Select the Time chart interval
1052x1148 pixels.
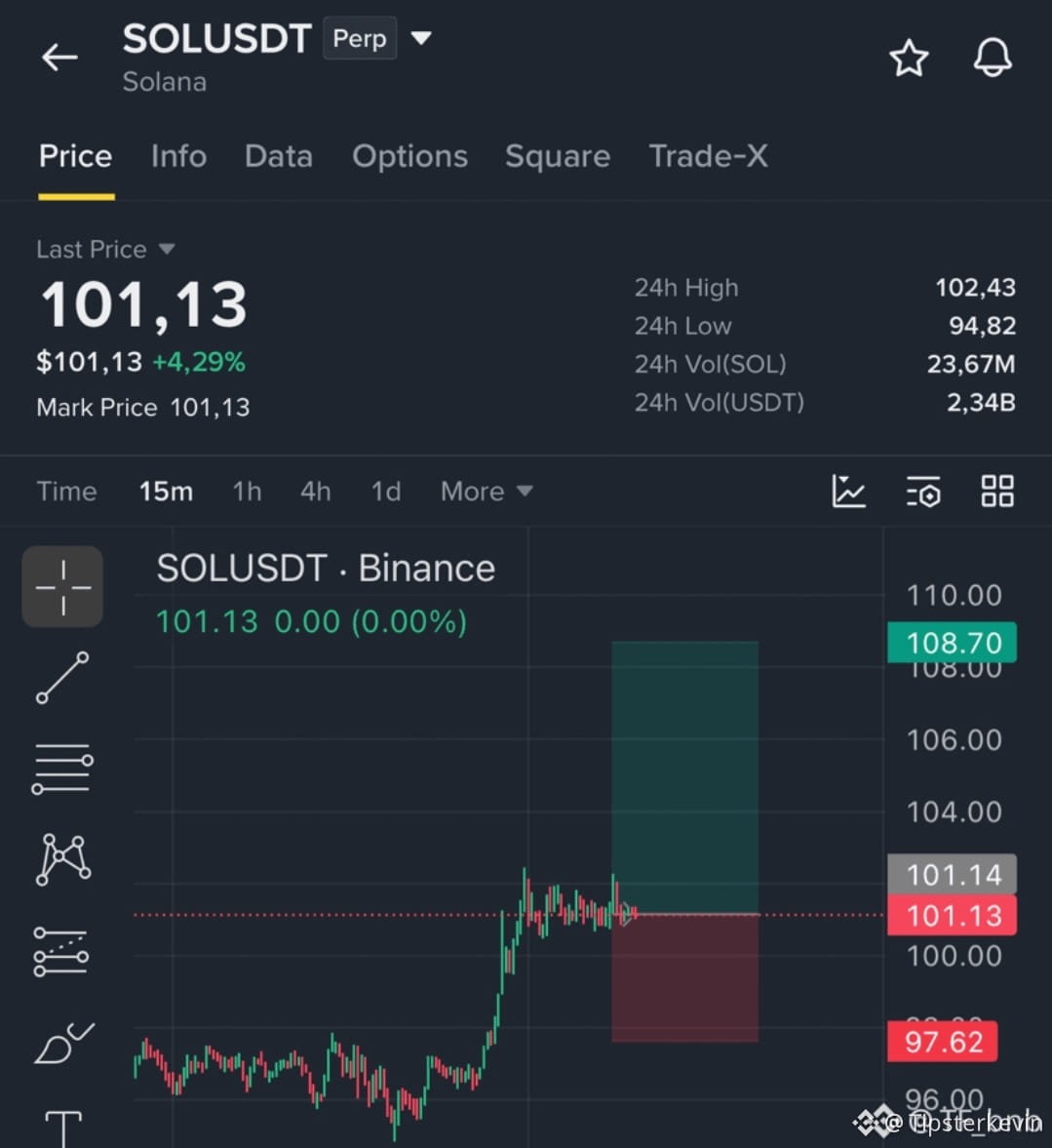pos(66,492)
